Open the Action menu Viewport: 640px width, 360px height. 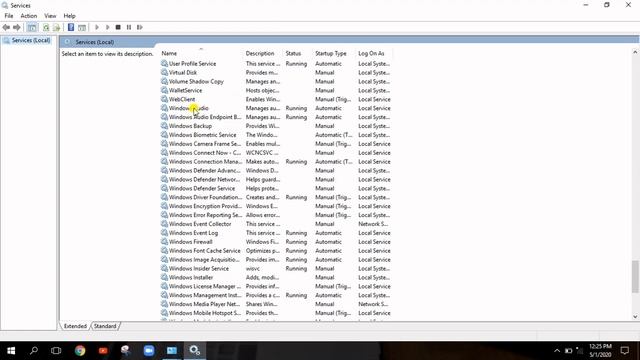29,16
